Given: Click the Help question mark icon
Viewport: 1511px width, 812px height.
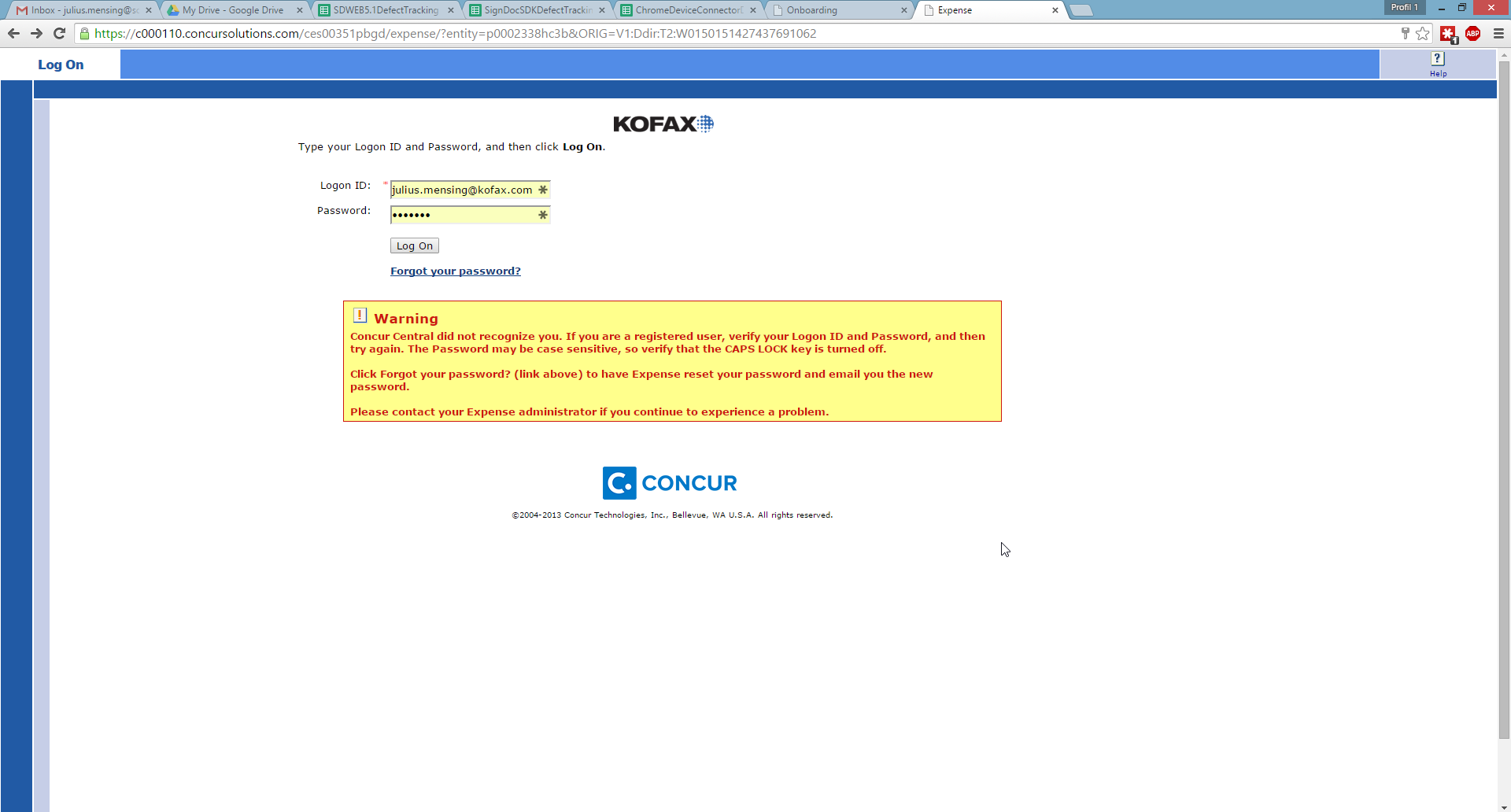Looking at the screenshot, I should coord(1438,58).
